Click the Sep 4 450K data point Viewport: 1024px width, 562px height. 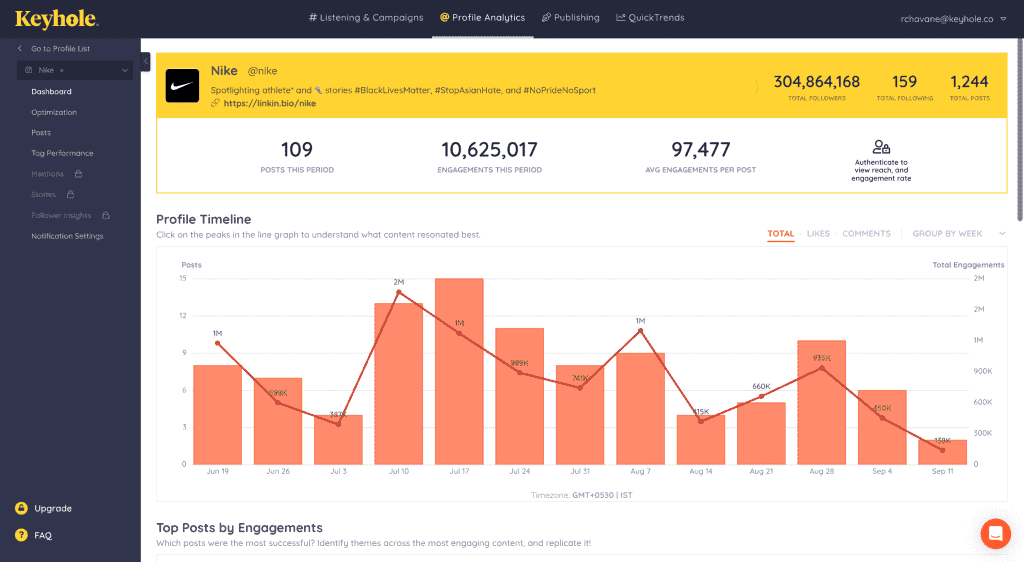pyautogui.click(x=882, y=418)
